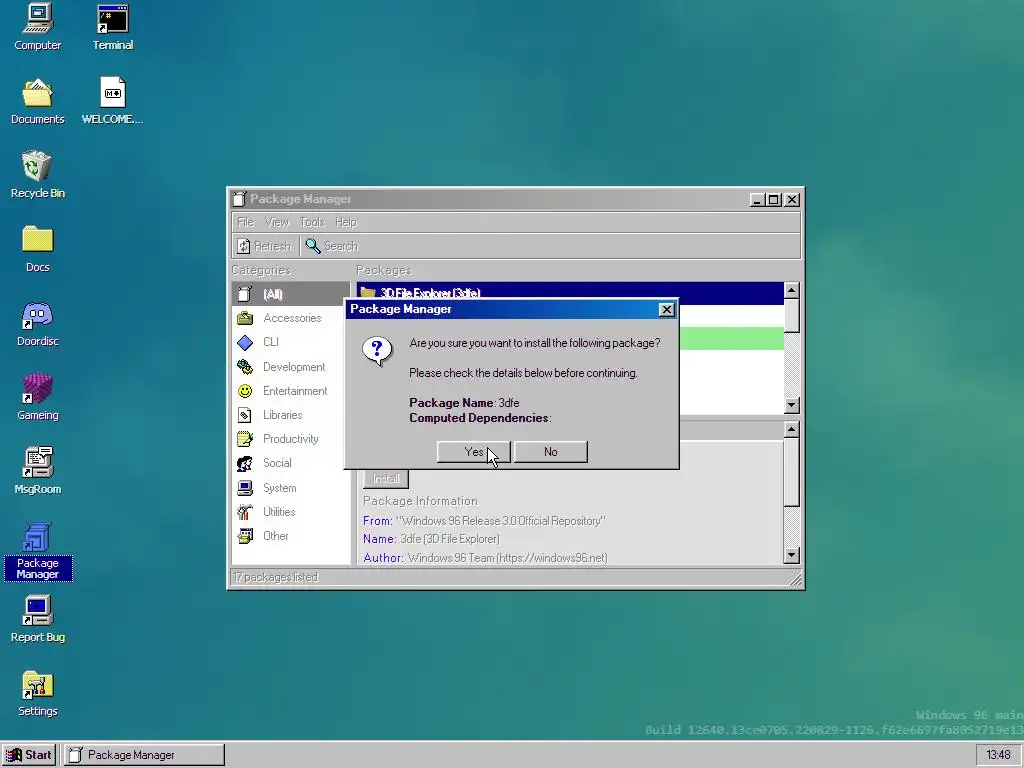Click the Install button in details pane
The image size is (1024, 768).
click(386, 479)
